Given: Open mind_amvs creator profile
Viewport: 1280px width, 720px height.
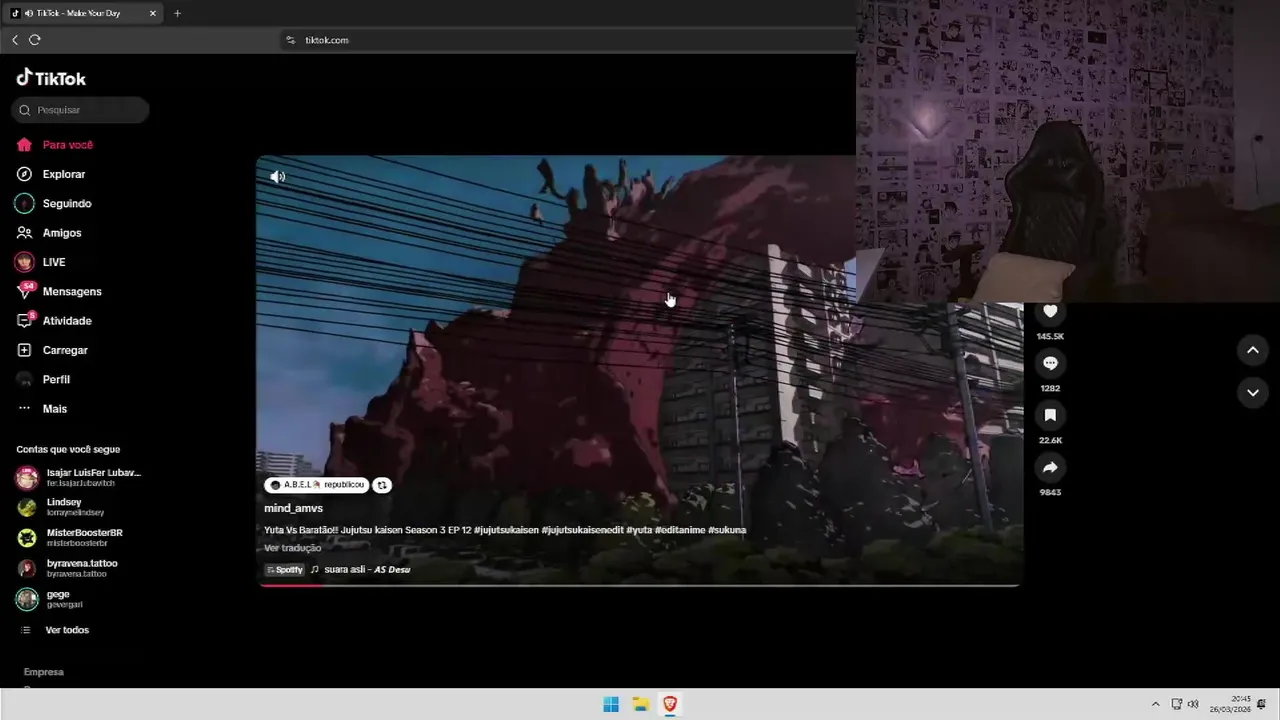Looking at the screenshot, I should click(x=293, y=508).
